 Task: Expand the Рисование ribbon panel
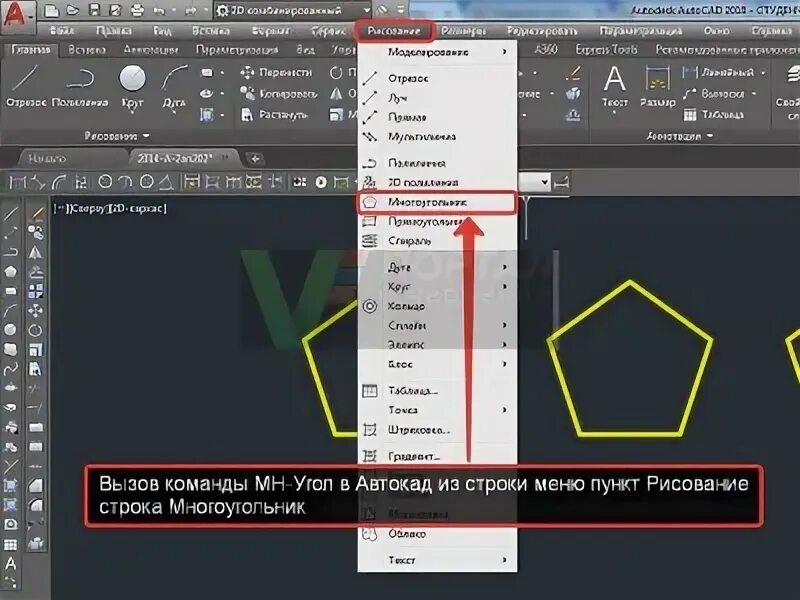(117, 136)
